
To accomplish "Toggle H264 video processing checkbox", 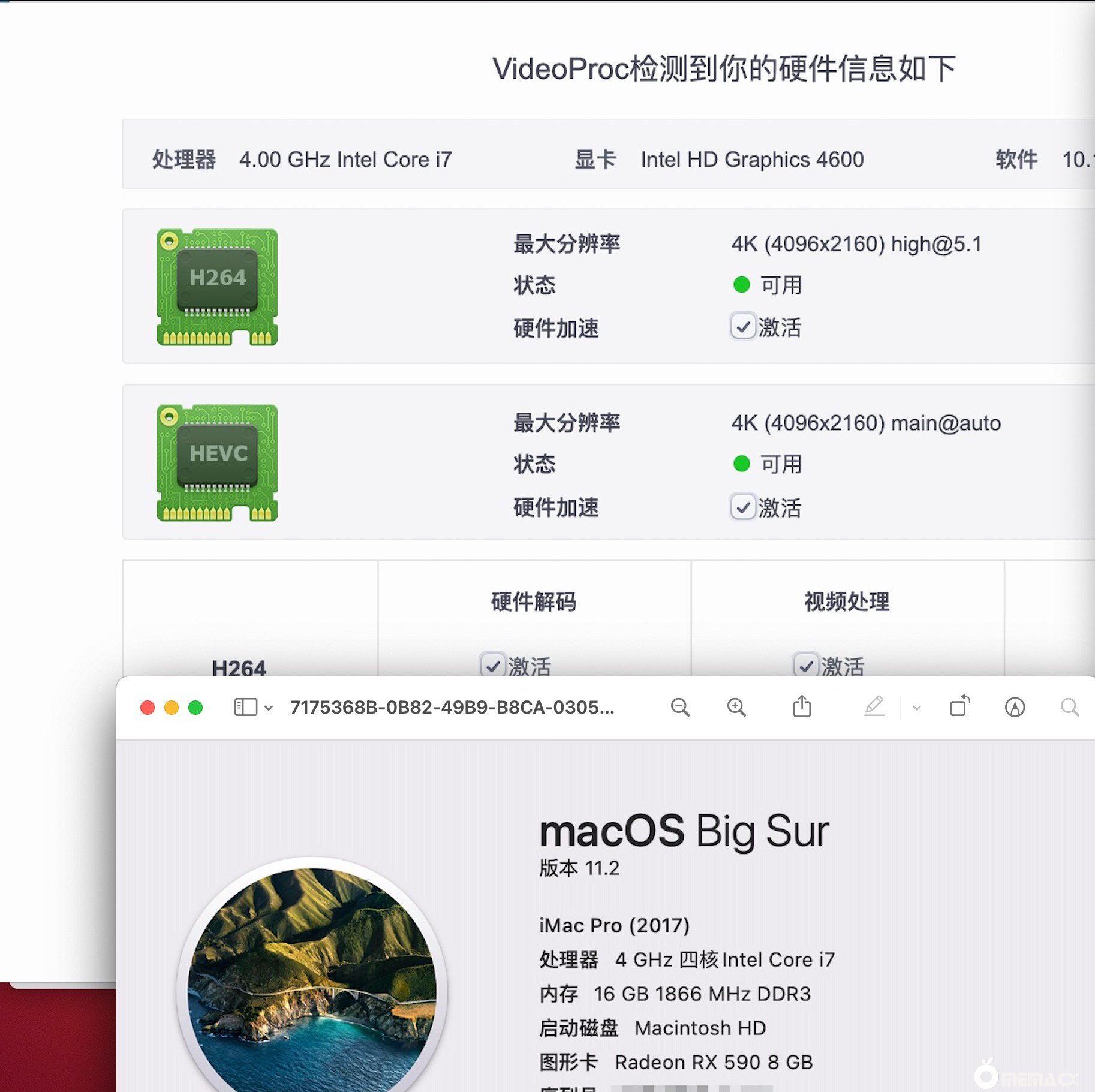I will (x=805, y=666).
